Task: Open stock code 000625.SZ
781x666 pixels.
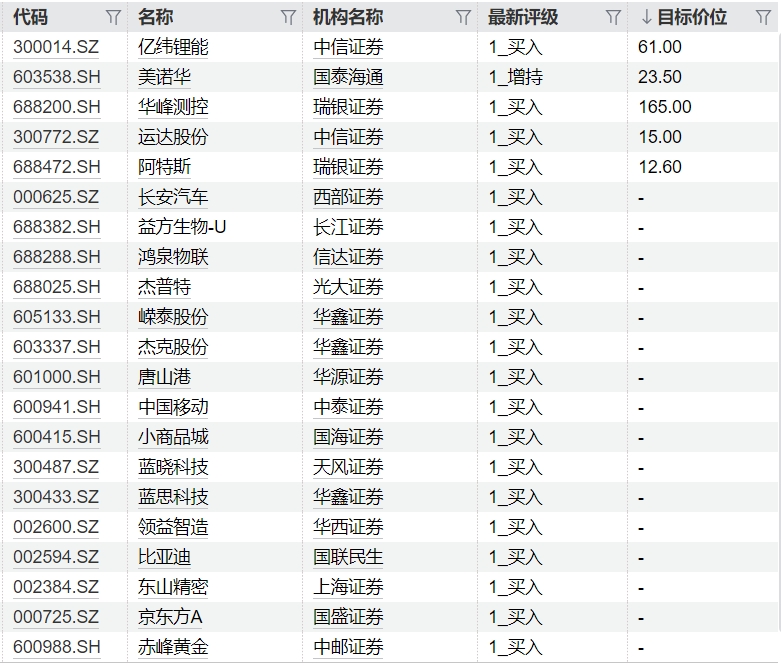Action: (56, 197)
